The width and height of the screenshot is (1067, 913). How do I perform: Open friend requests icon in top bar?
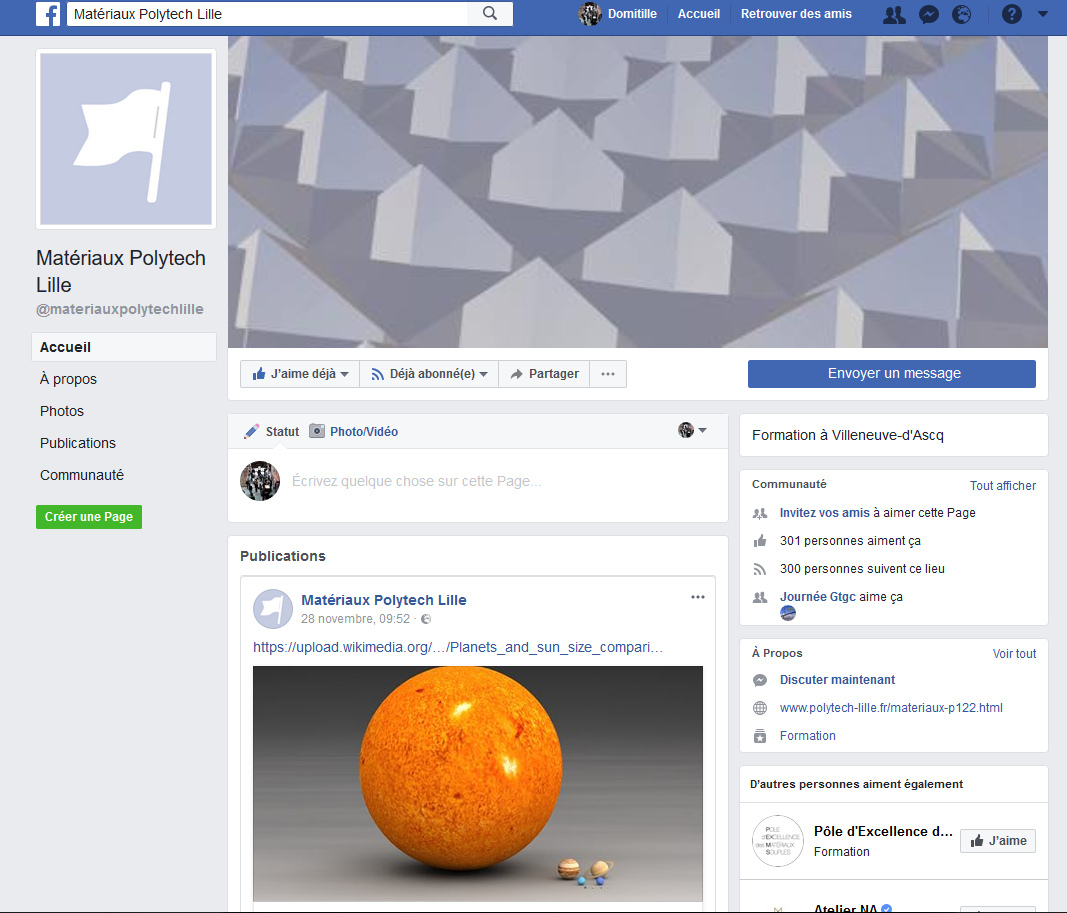coord(894,14)
